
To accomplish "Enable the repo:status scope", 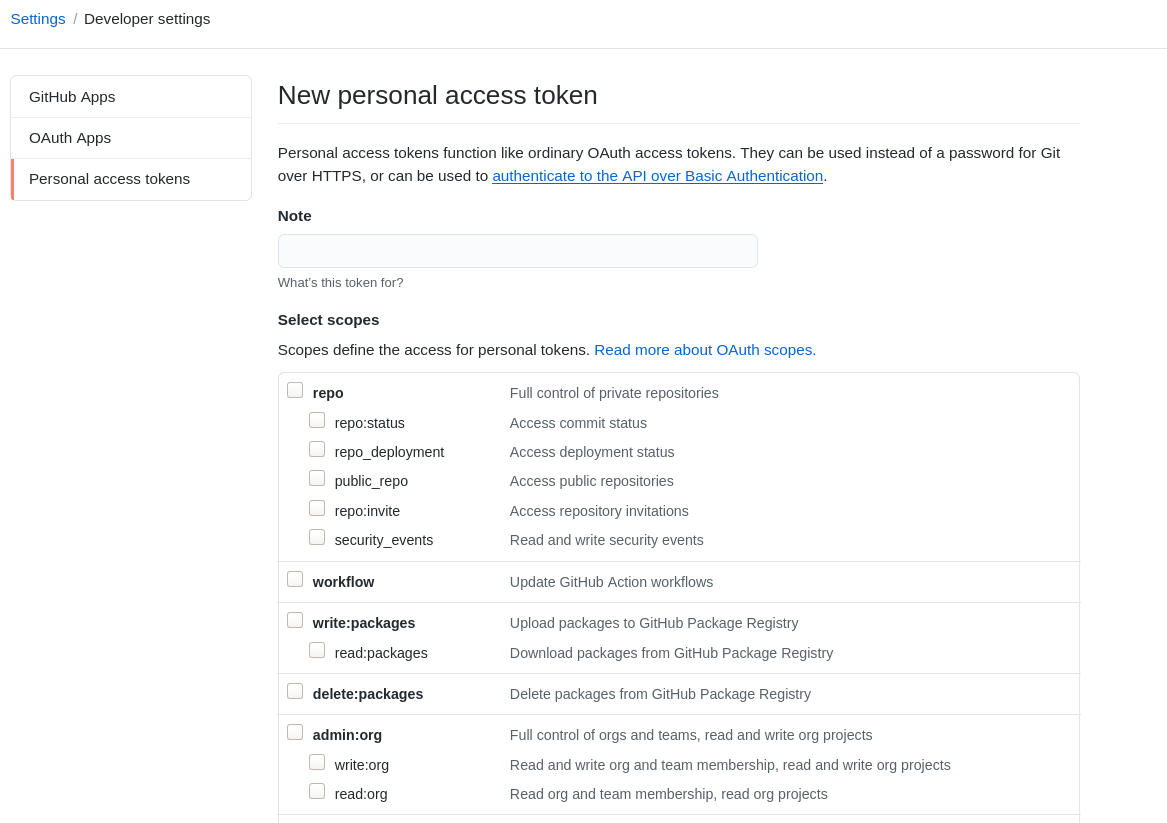I will 317,420.
